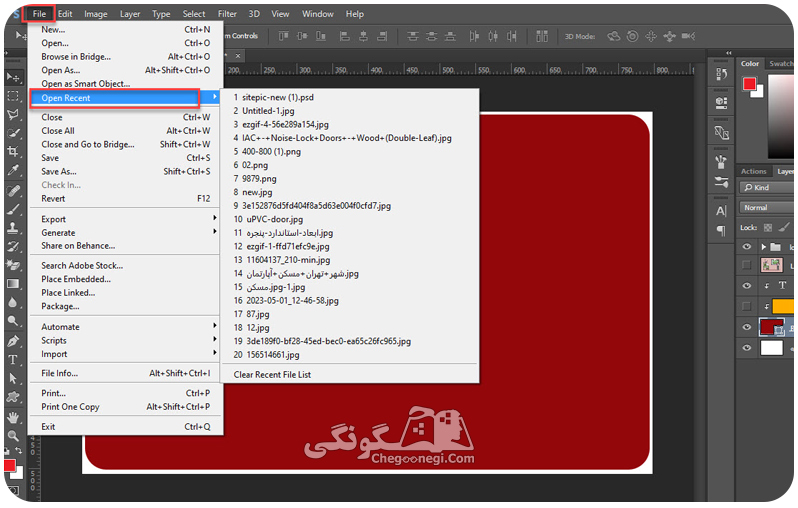Image resolution: width=798 pixels, height=508 pixels.
Task: Toggle visibility of the orange layer
Action: (x=747, y=306)
